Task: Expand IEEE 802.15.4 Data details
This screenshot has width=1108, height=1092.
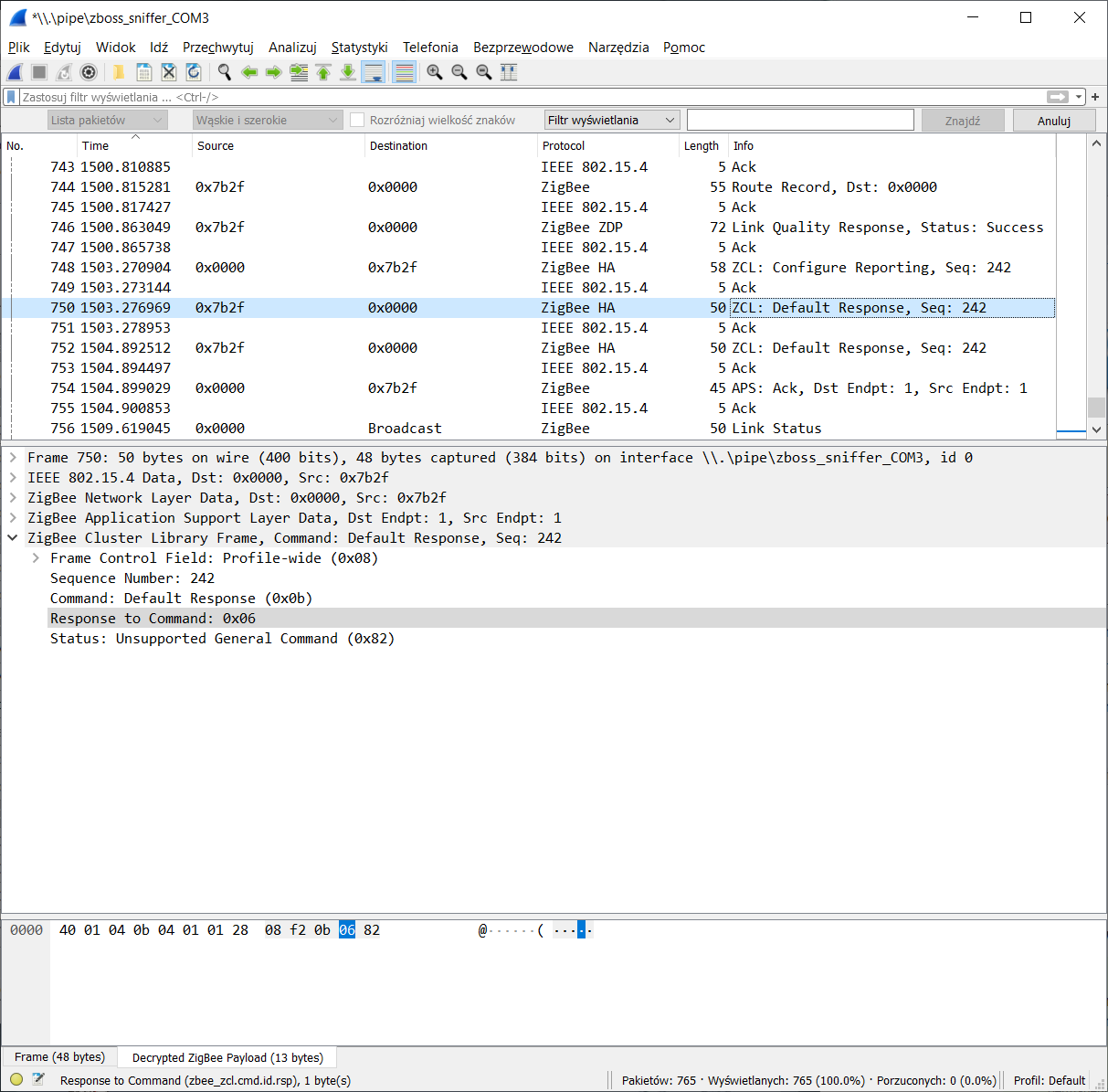Action: tap(13, 478)
